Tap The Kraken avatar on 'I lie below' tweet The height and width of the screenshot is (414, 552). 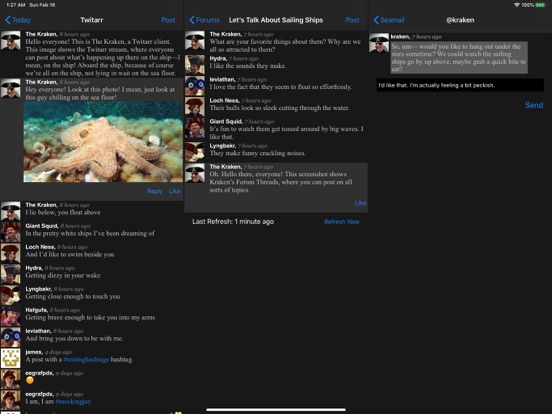(10, 211)
